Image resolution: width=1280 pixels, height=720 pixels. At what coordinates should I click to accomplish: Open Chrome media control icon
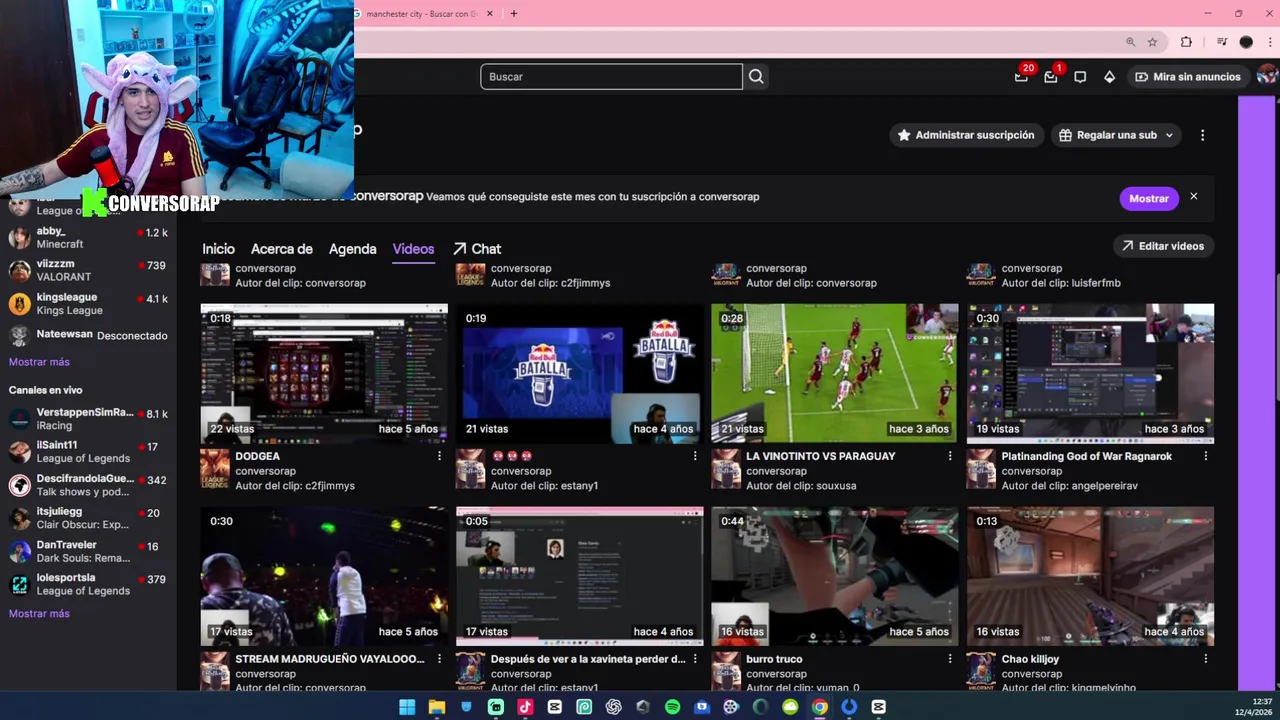point(1222,42)
